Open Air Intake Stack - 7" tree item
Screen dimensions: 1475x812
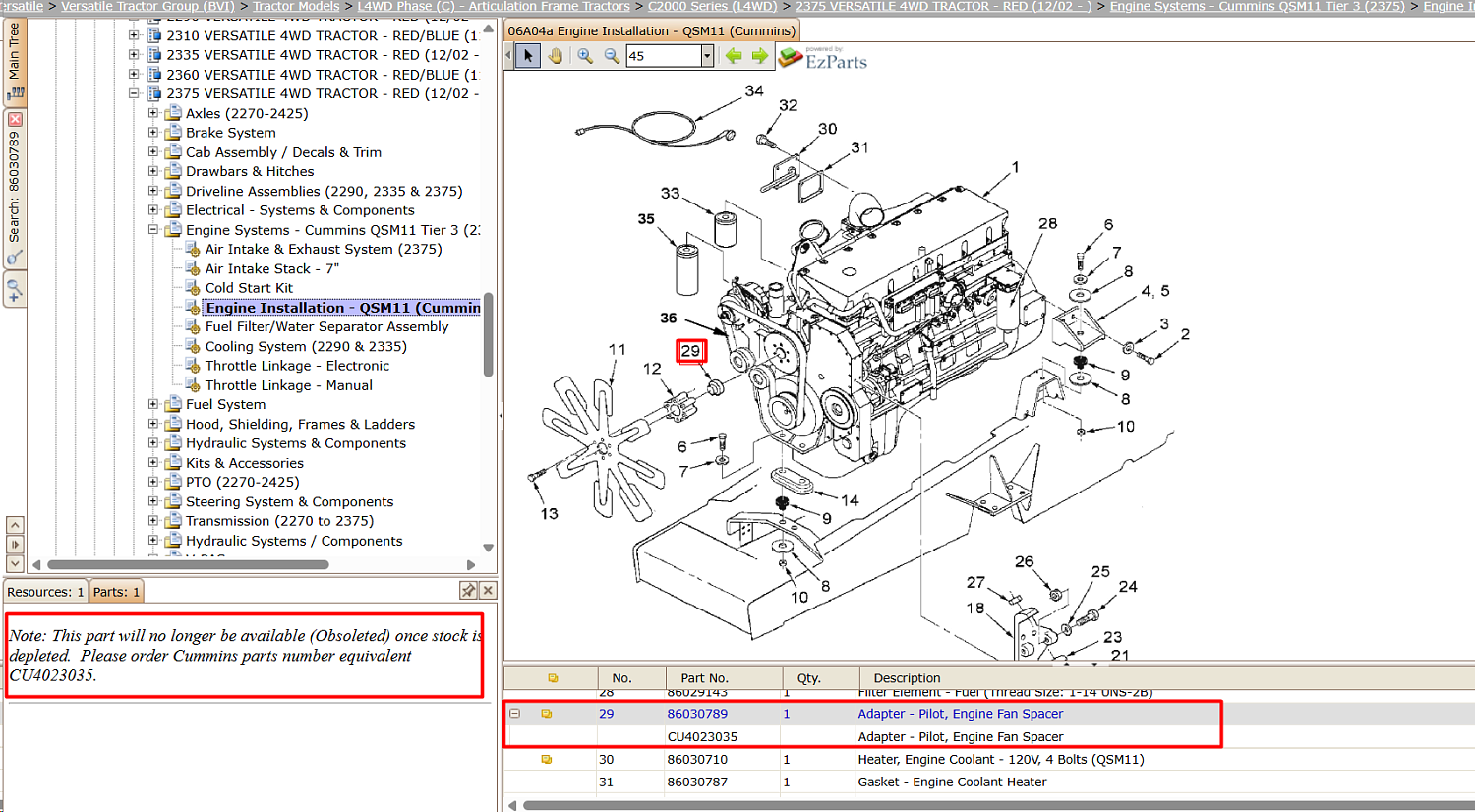click(x=271, y=268)
